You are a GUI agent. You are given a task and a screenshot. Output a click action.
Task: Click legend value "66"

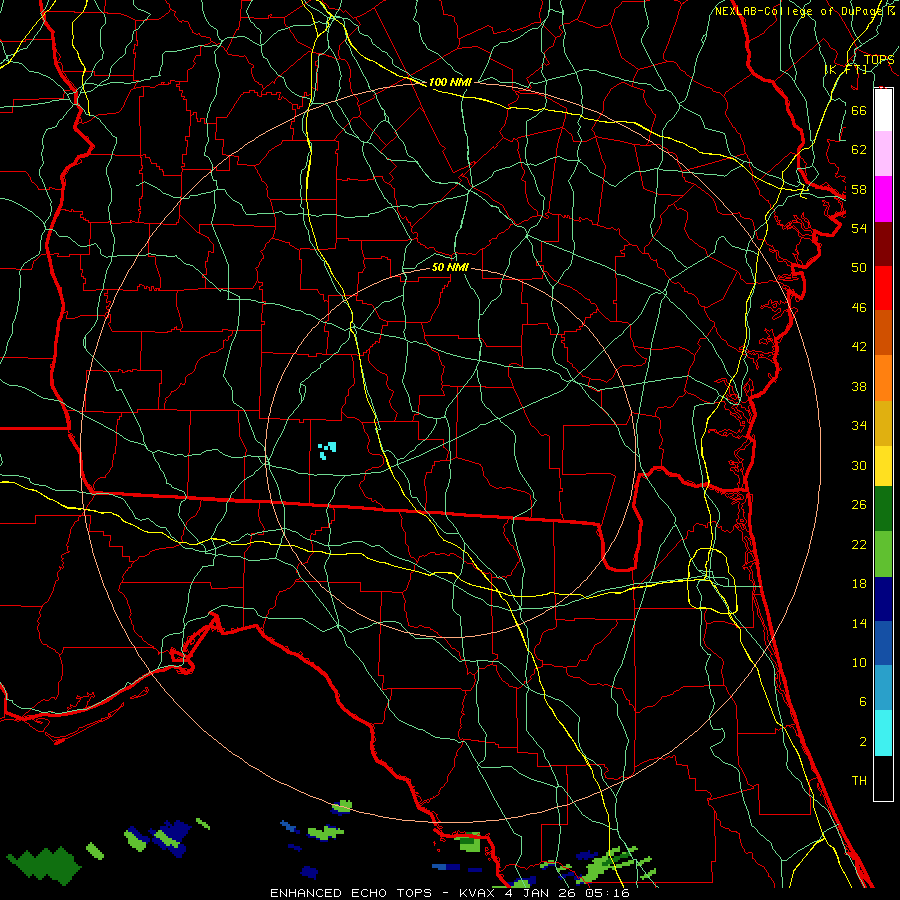pos(859,110)
